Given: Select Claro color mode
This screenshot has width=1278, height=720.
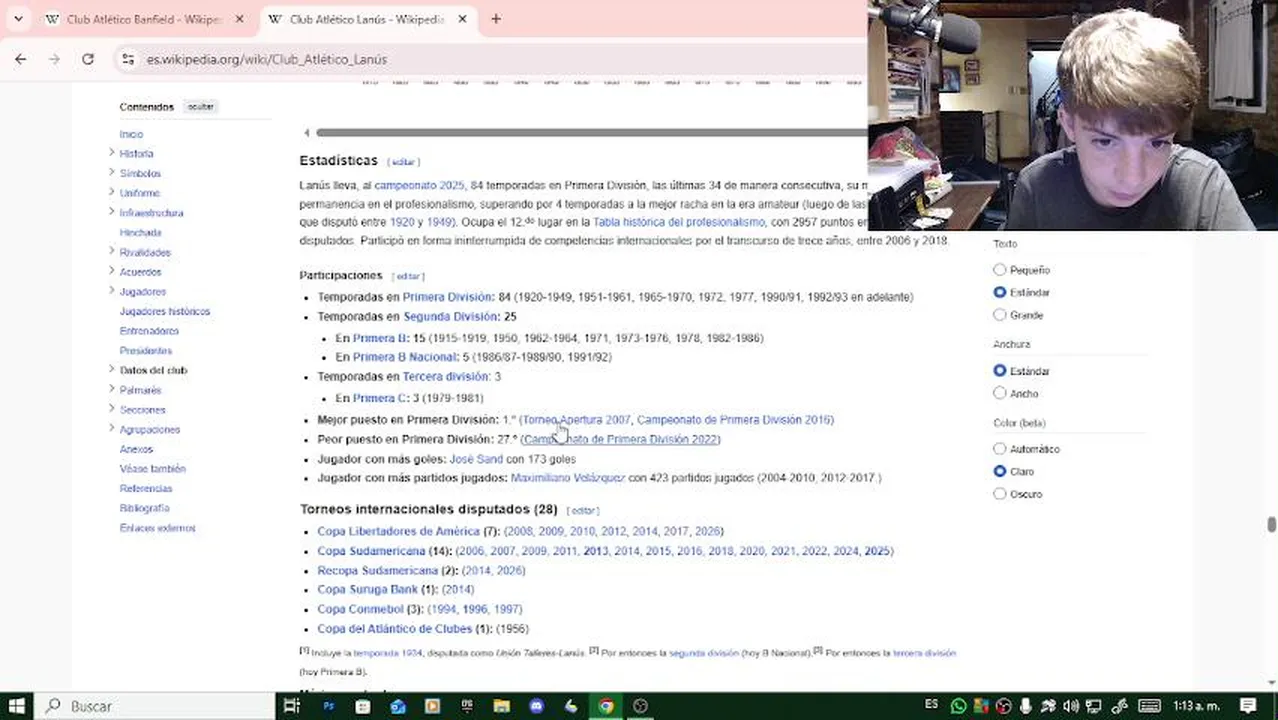Looking at the screenshot, I should (1000, 471).
